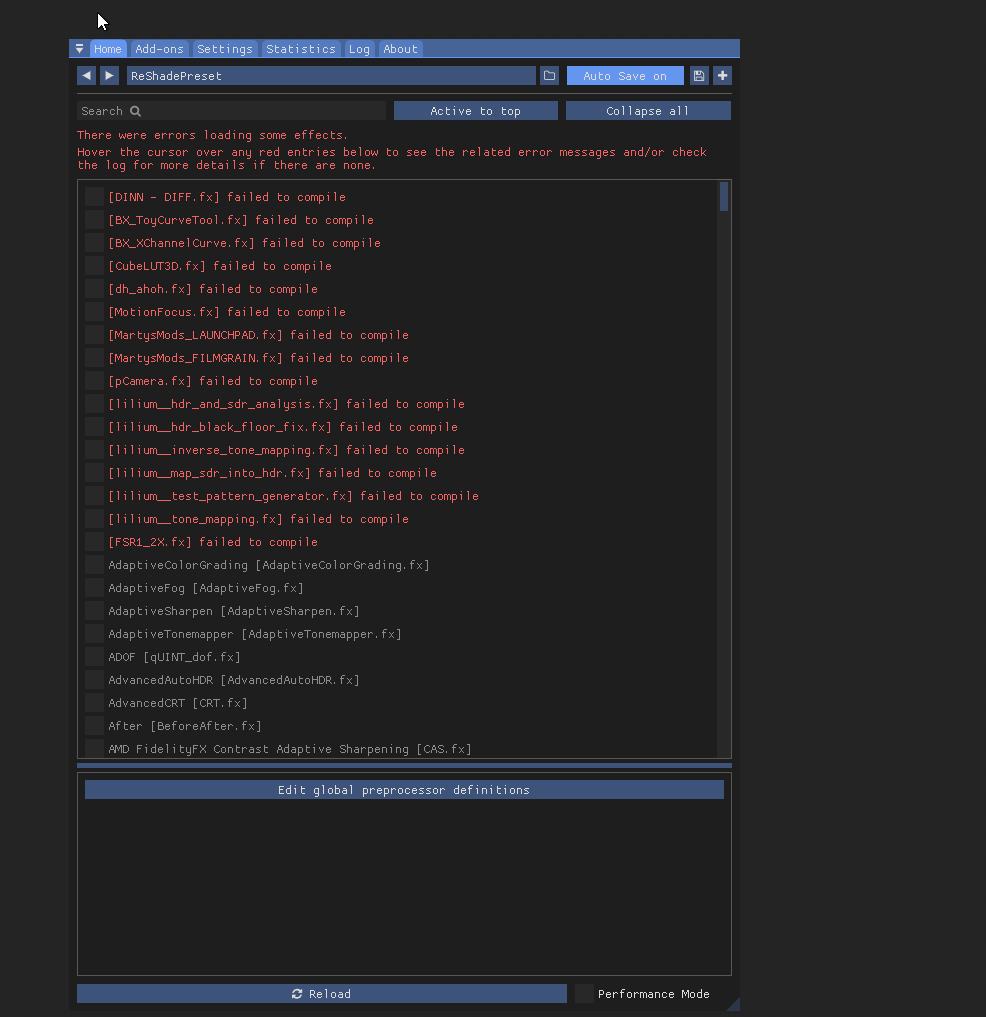
Task: Enable the AdaptiveFog effect checkbox
Action: tap(95, 588)
